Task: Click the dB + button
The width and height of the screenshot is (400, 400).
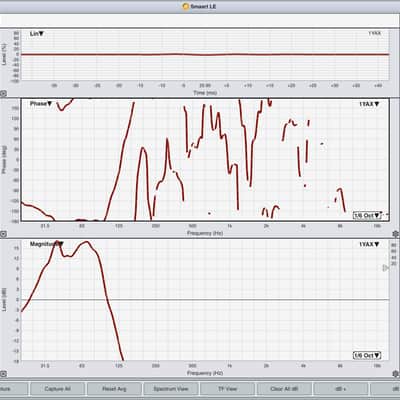Action: pyautogui.click(x=341, y=389)
